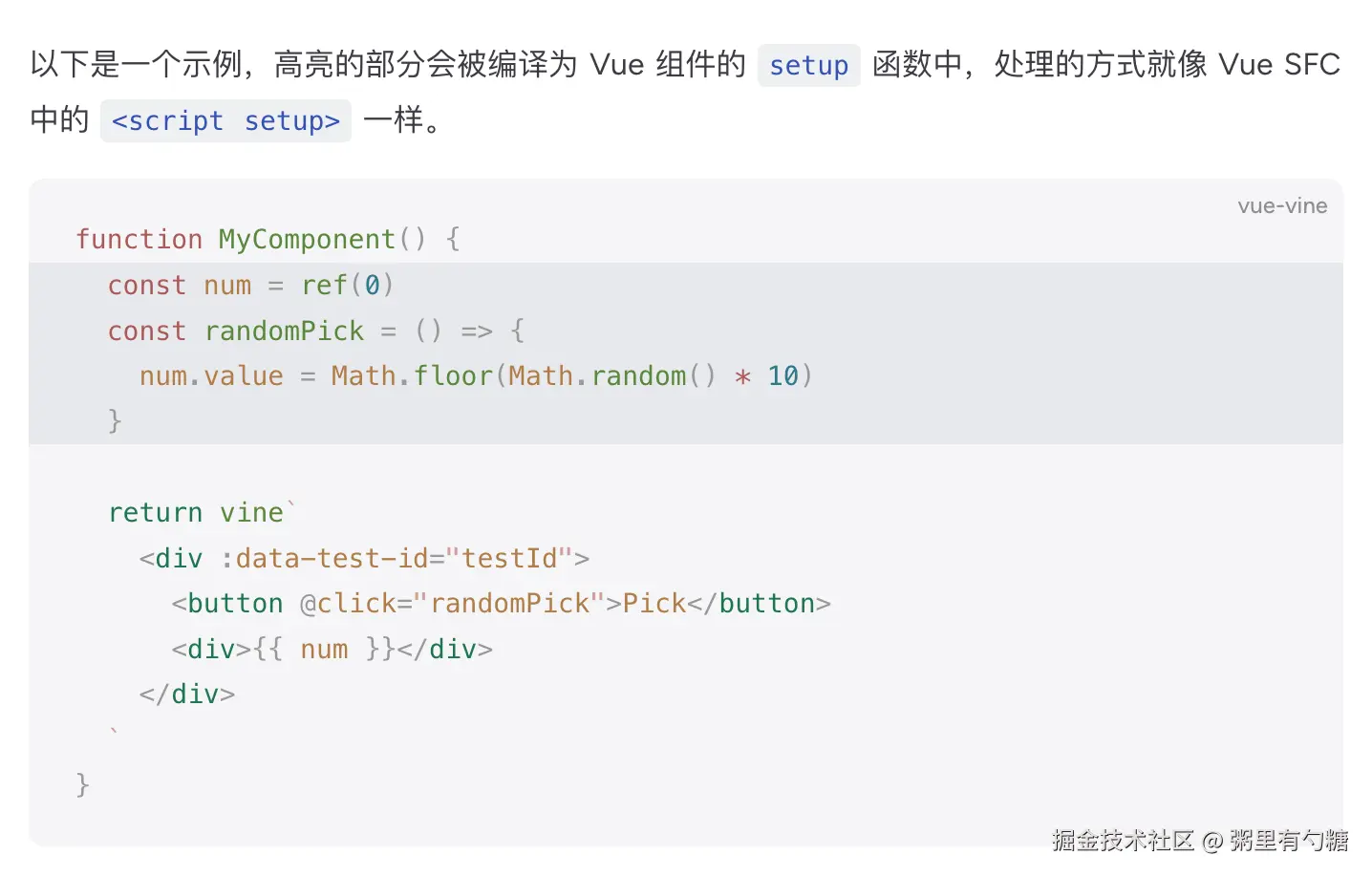Screen dimensions: 1372x877
Task: Click the "function" keyword
Action: click(x=139, y=239)
